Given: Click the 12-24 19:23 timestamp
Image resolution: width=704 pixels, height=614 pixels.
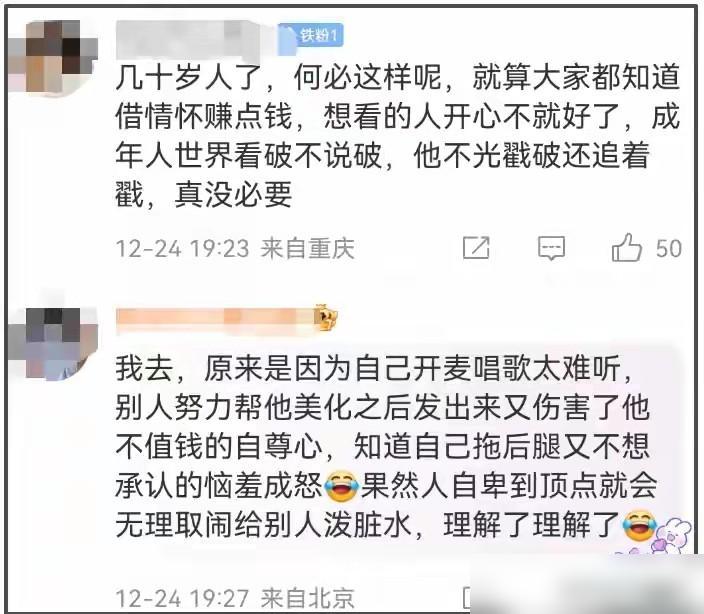Looking at the screenshot, I should coord(182,248).
